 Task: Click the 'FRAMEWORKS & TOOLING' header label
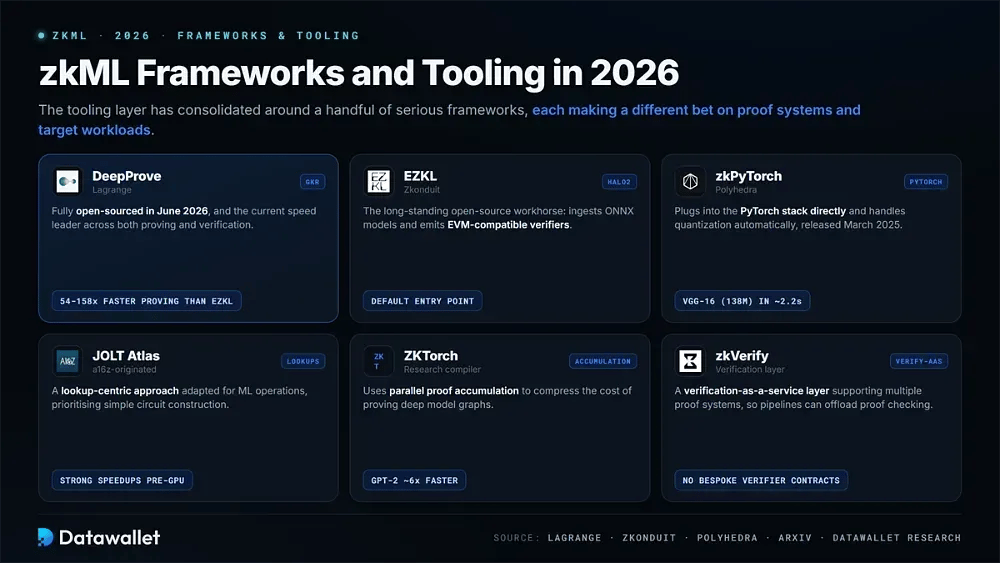click(x=268, y=36)
